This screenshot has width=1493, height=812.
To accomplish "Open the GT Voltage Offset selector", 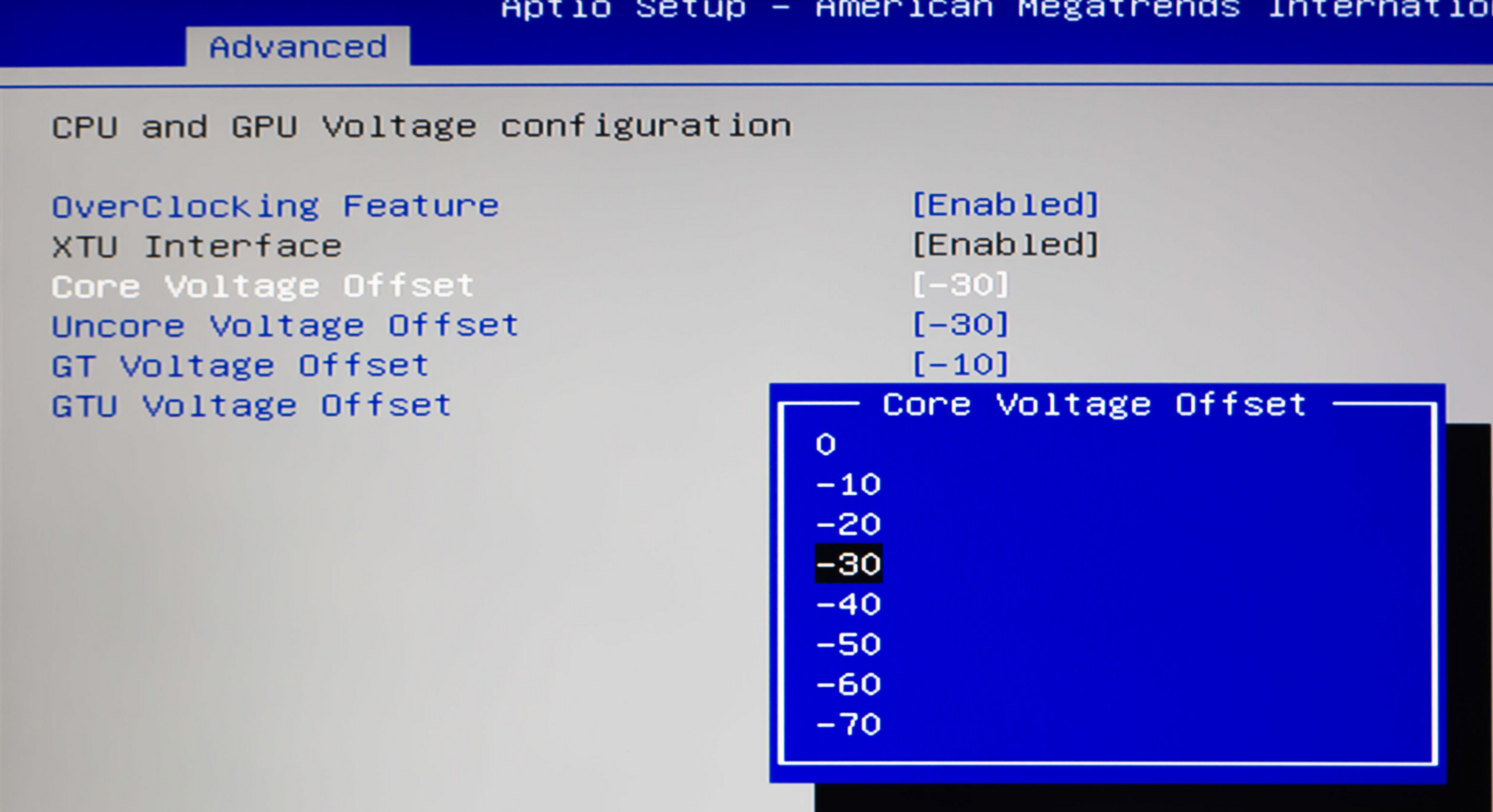I will click(238, 365).
